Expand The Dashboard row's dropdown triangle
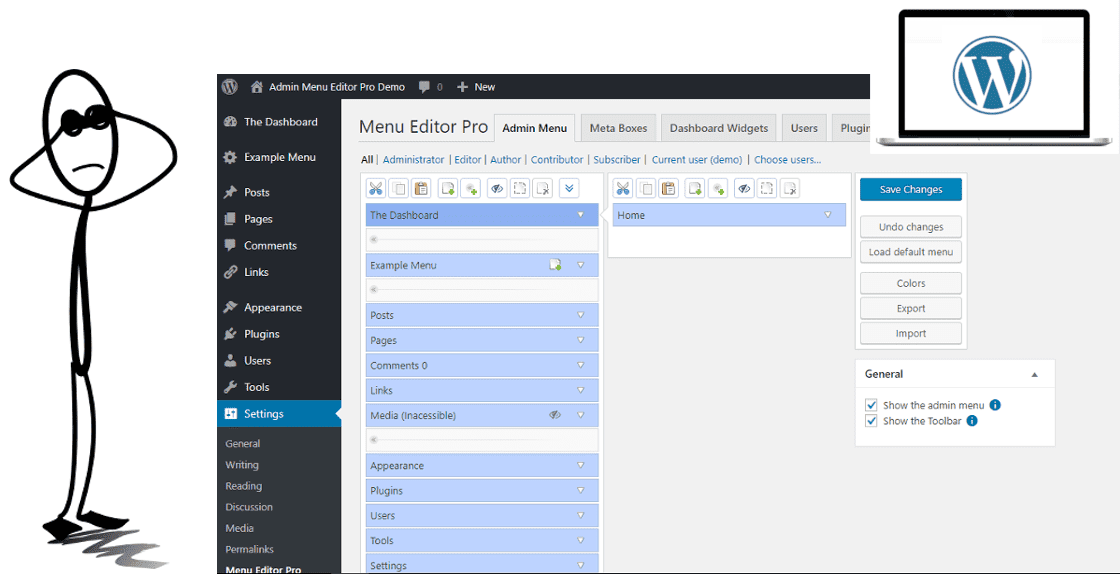This screenshot has width=1120, height=575. click(581, 214)
